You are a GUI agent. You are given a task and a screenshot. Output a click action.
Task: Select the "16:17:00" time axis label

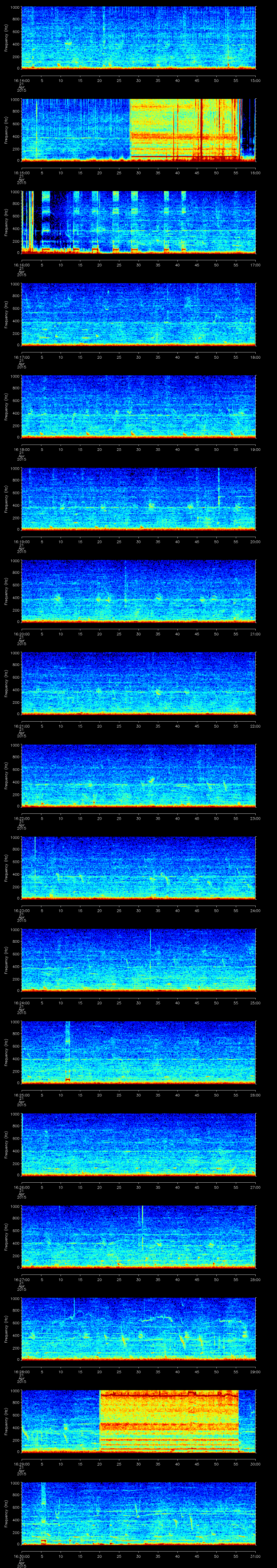tap(22, 357)
